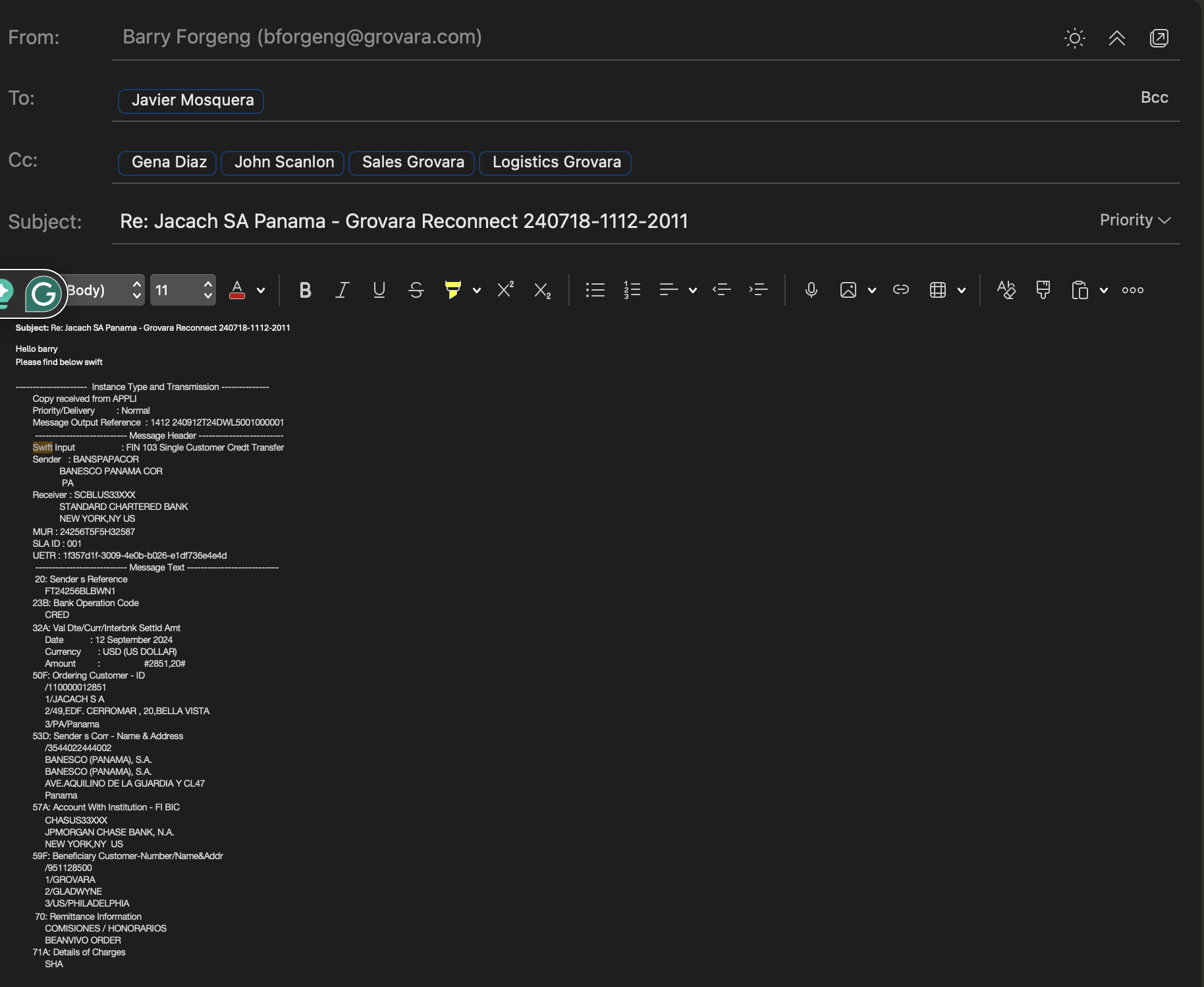The height and width of the screenshot is (987, 1204).
Task: Click 'BEANVIVO ORDER' remittance line
Action: (x=83, y=940)
